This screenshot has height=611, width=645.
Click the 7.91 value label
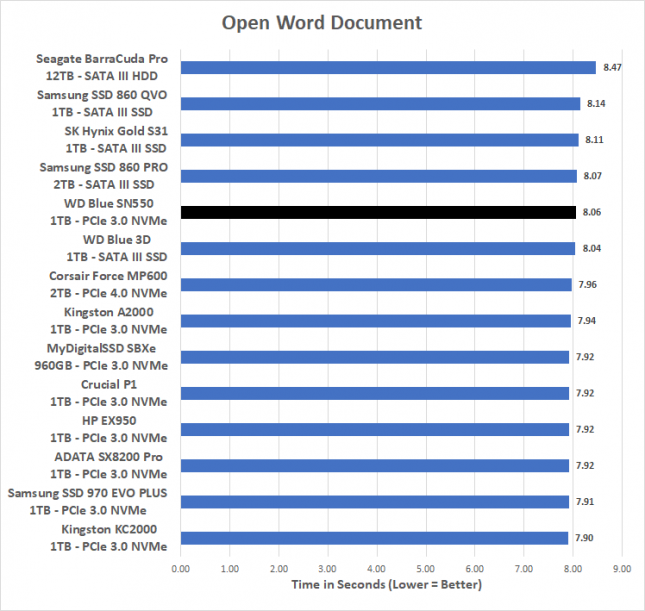click(x=585, y=502)
